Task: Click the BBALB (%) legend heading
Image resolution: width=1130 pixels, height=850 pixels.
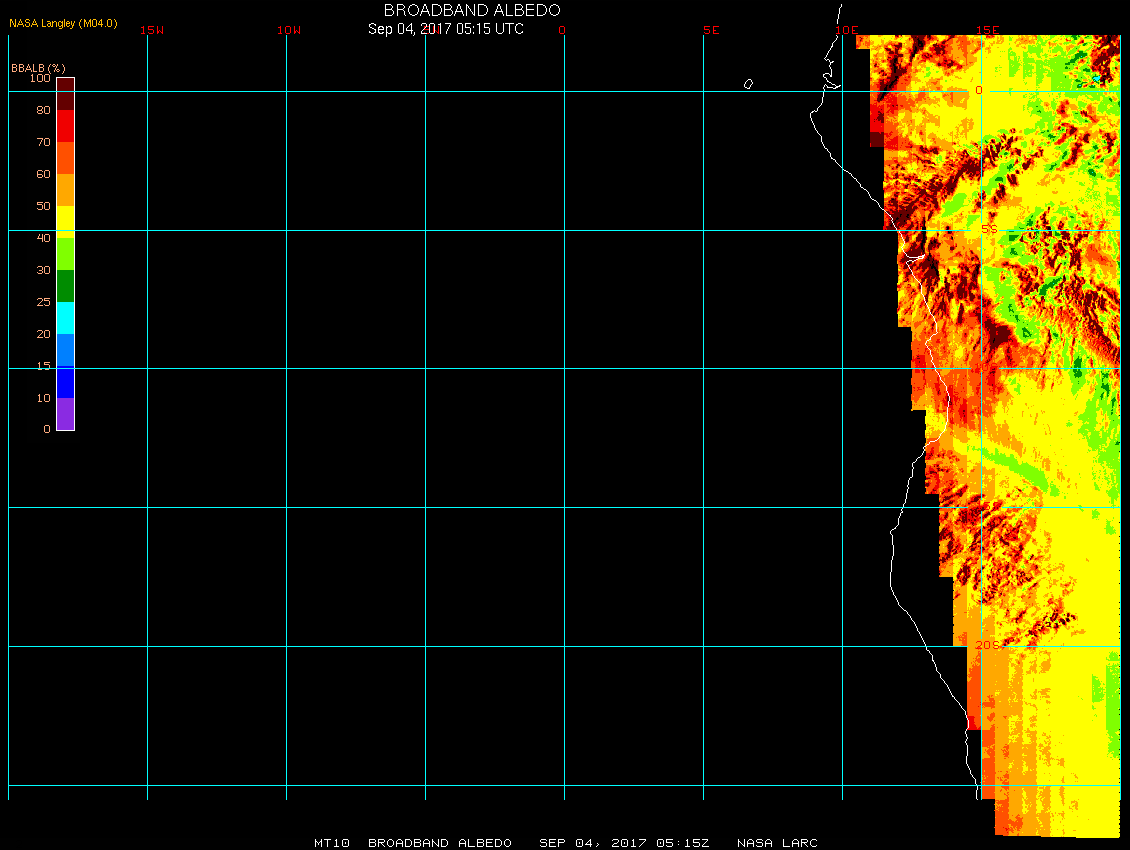Action: [x=38, y=68]
